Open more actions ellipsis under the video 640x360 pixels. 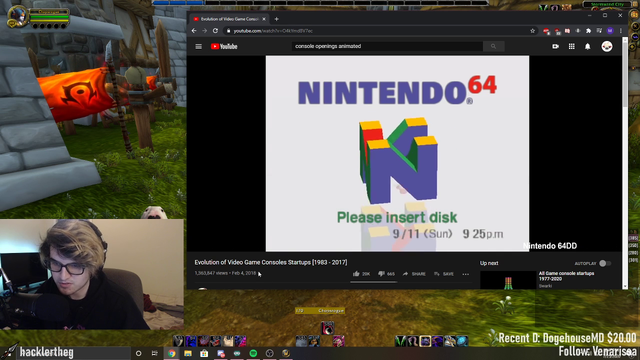[x=466, y=274]
